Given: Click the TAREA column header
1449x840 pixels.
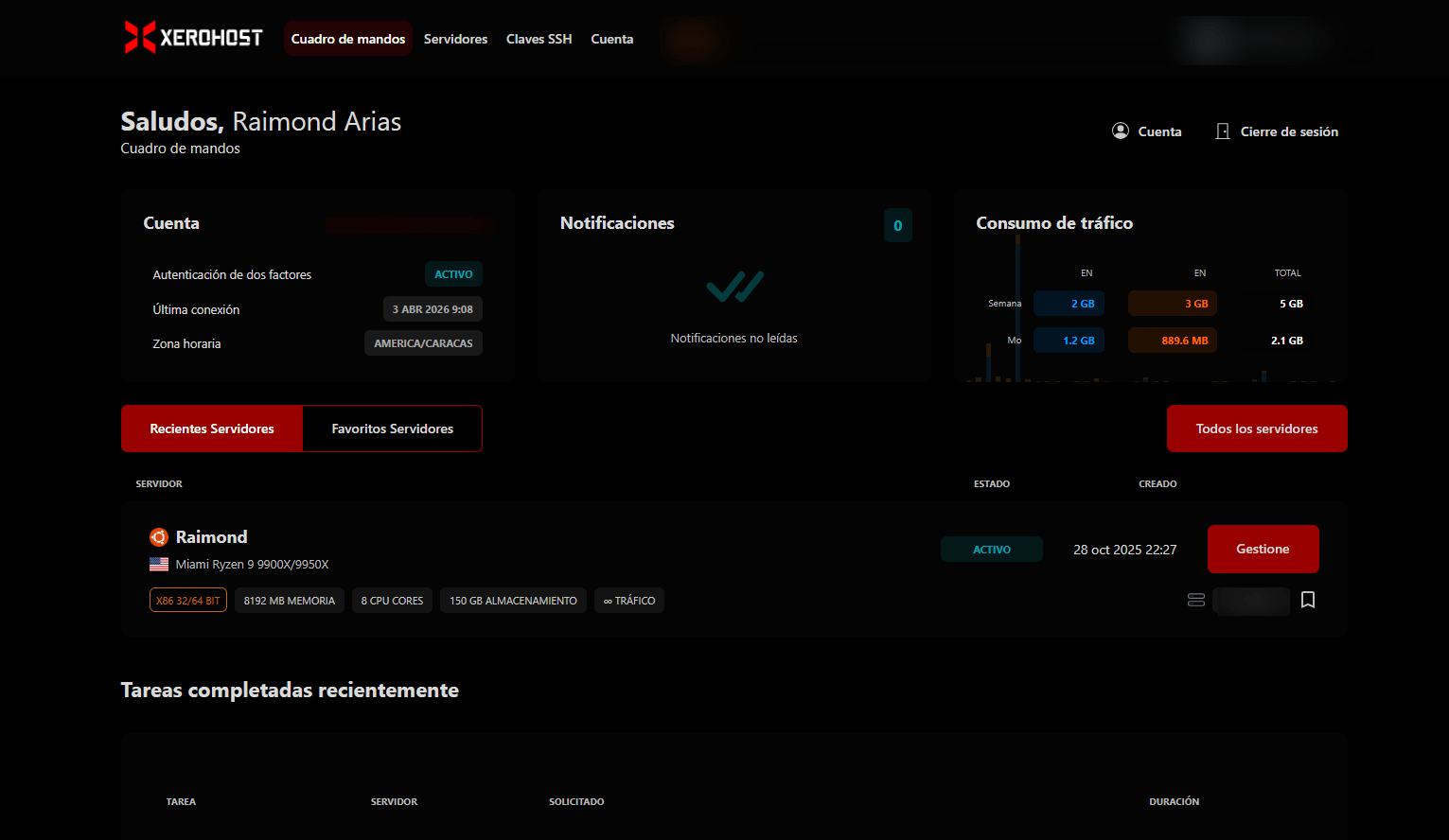Looking at the screenshot, I should [x=181, y=801].
